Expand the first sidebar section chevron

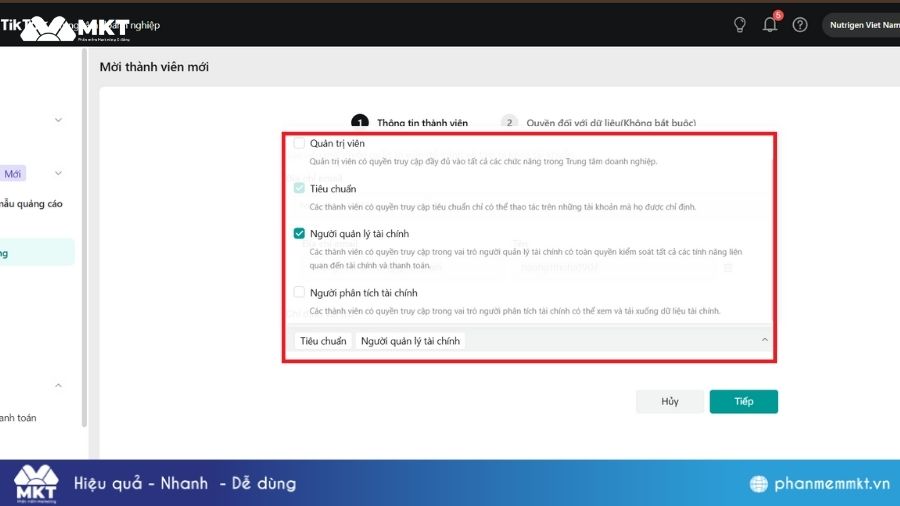tap(58, 120)
